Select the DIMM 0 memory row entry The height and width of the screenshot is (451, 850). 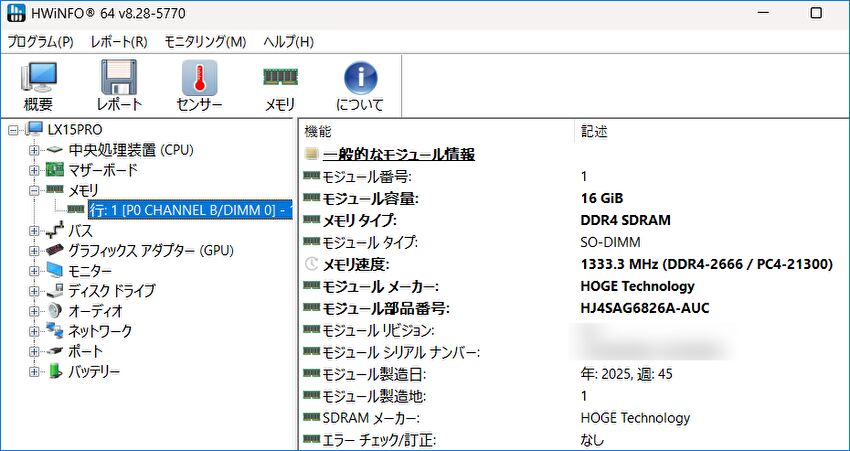pos(189,210)
